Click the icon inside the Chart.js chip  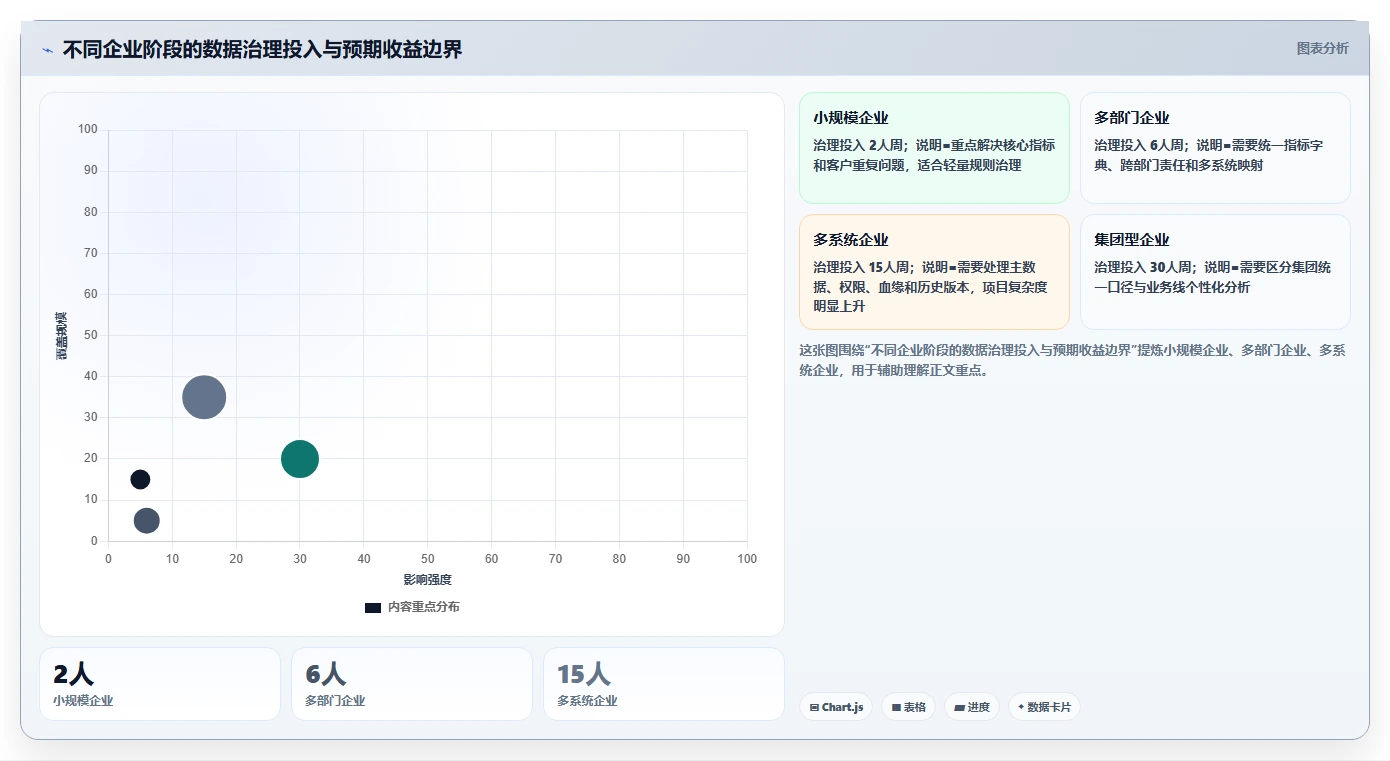pos(814,707)
